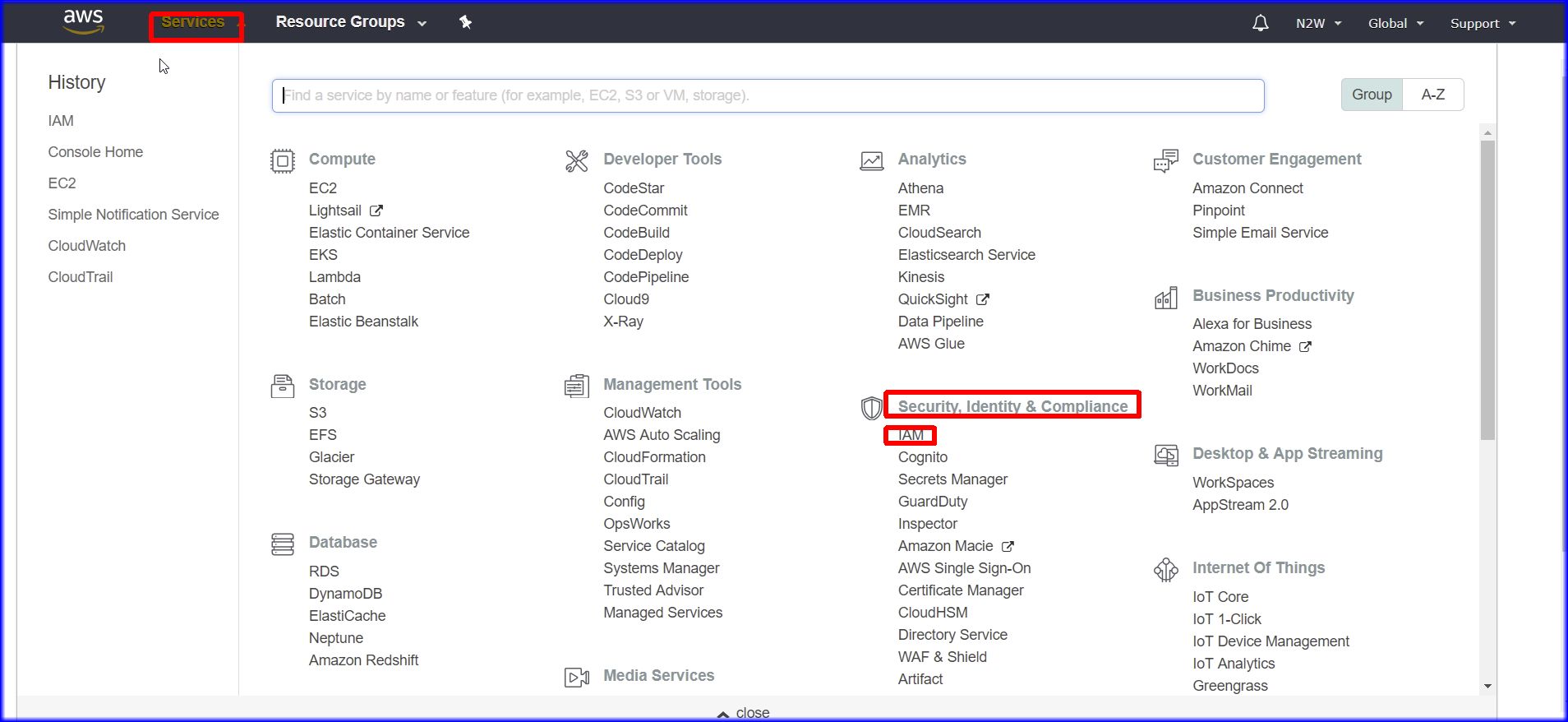The width and height of the screenshot is (1568, 722).
Task: Click the Internet Of Things icon
Action: coord(1166,569)
